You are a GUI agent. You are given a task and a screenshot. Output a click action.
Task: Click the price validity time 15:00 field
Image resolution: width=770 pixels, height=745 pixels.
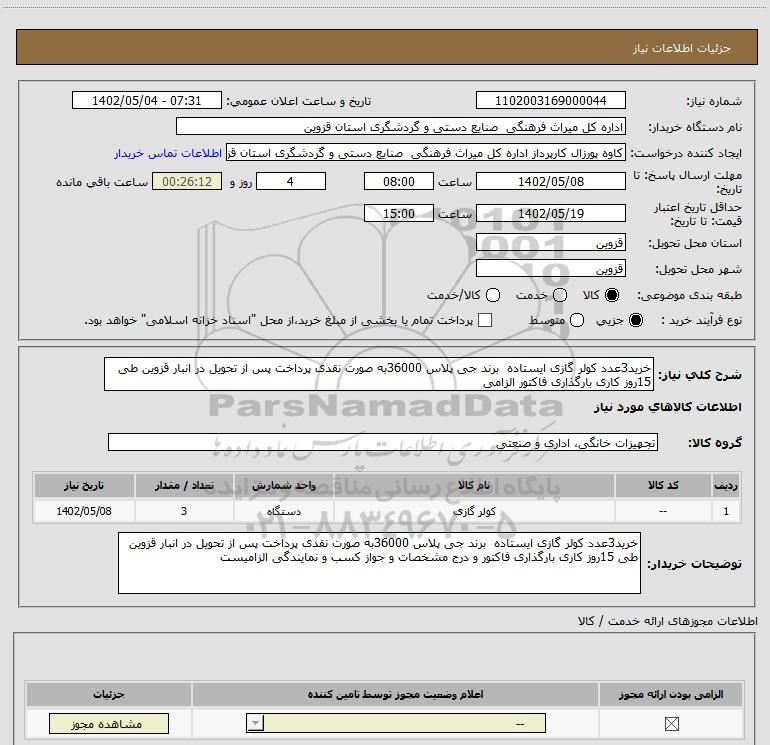pyautogui.click(x=399, y=213)
